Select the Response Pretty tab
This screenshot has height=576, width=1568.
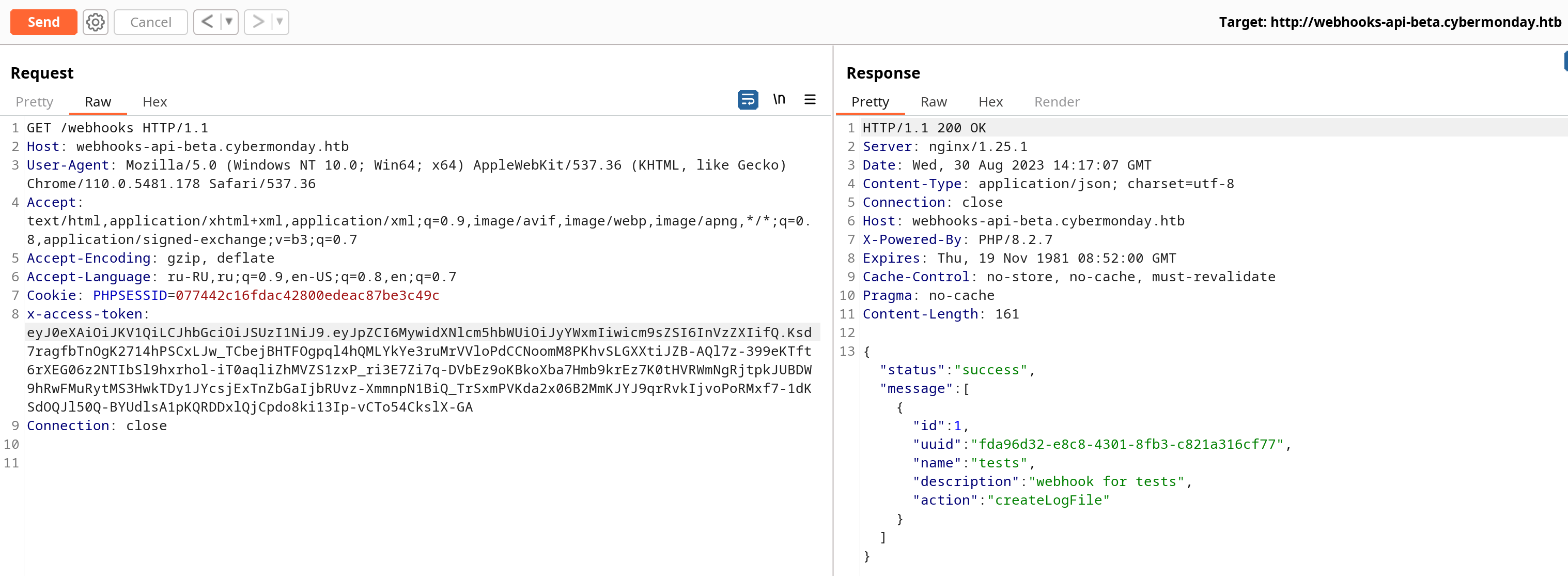point(870,102)
